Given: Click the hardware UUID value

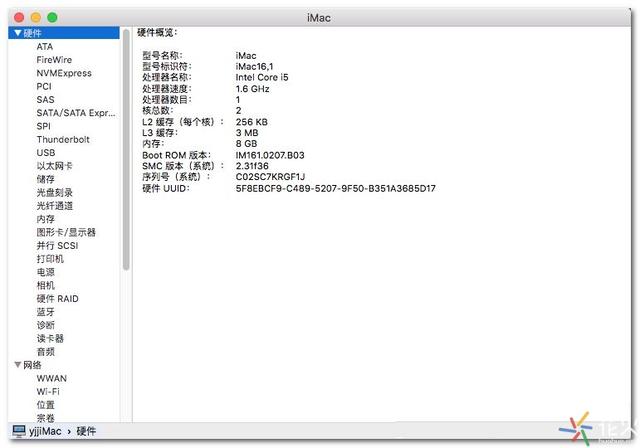Looking at the screenshot, I should tap(336, 189).
